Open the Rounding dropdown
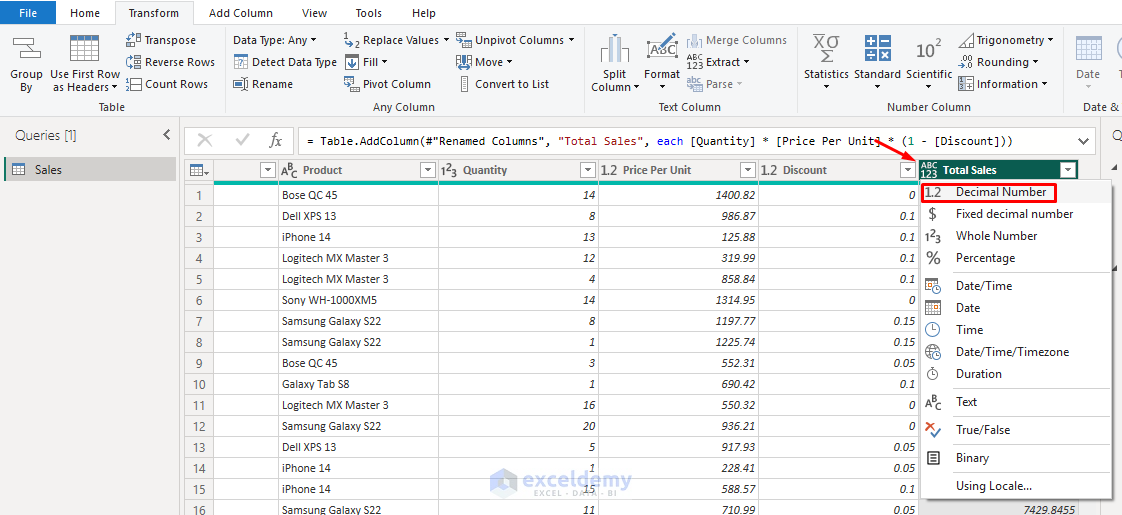Screen dimensions: 1122x515 pos(998,62)
